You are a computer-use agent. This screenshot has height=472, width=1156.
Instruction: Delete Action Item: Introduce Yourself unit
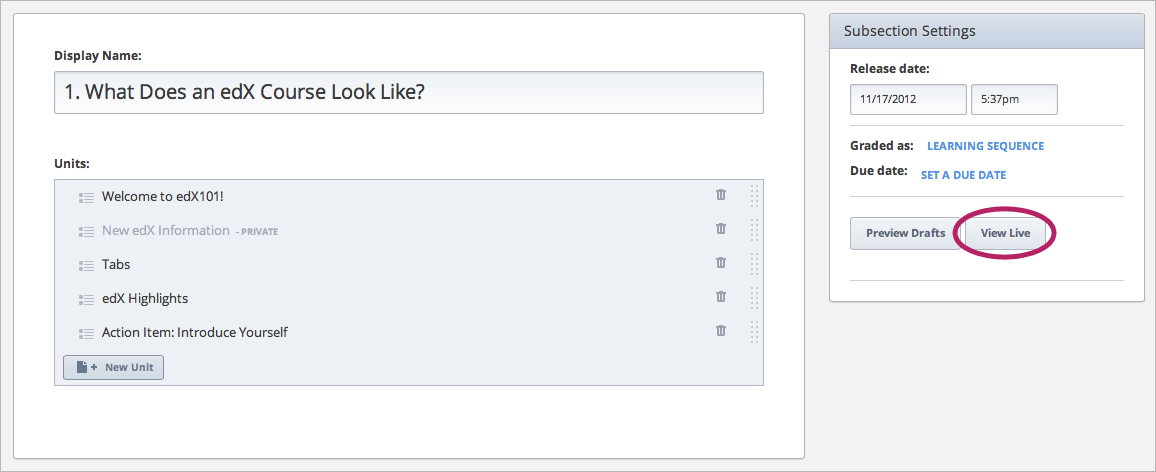tap(721, 331)
